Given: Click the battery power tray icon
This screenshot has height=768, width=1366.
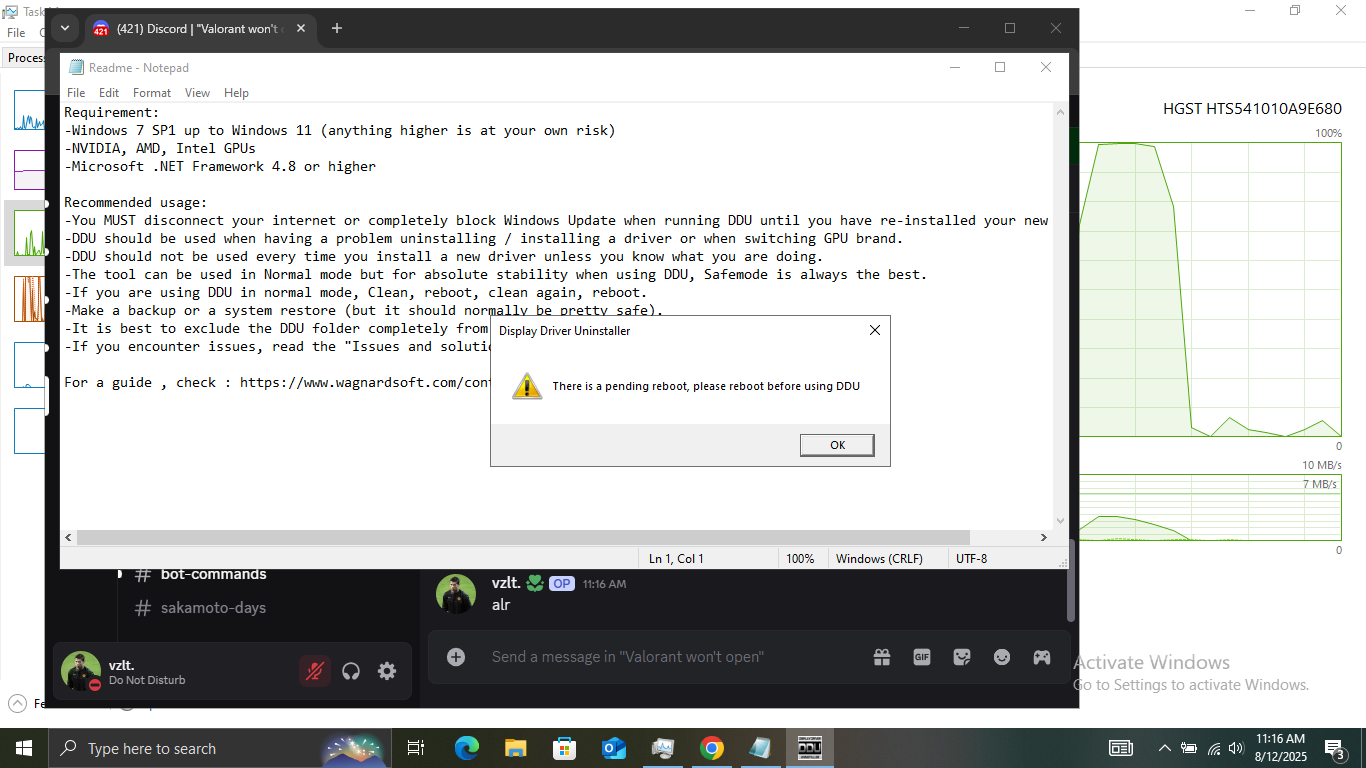Looking at the screenshot, I should (x=1189, y=748).
